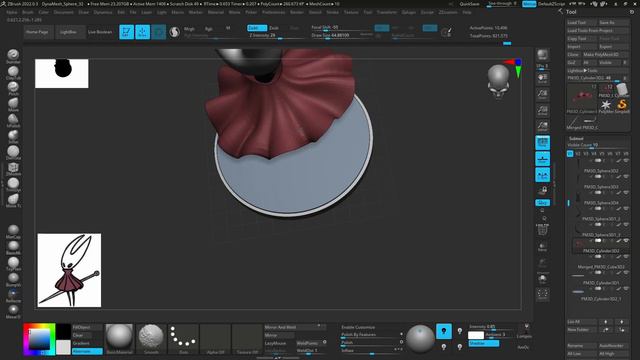Screen dimensions: 640x360
Task: Open the Alpha Off picker
Action: (215, 339)
